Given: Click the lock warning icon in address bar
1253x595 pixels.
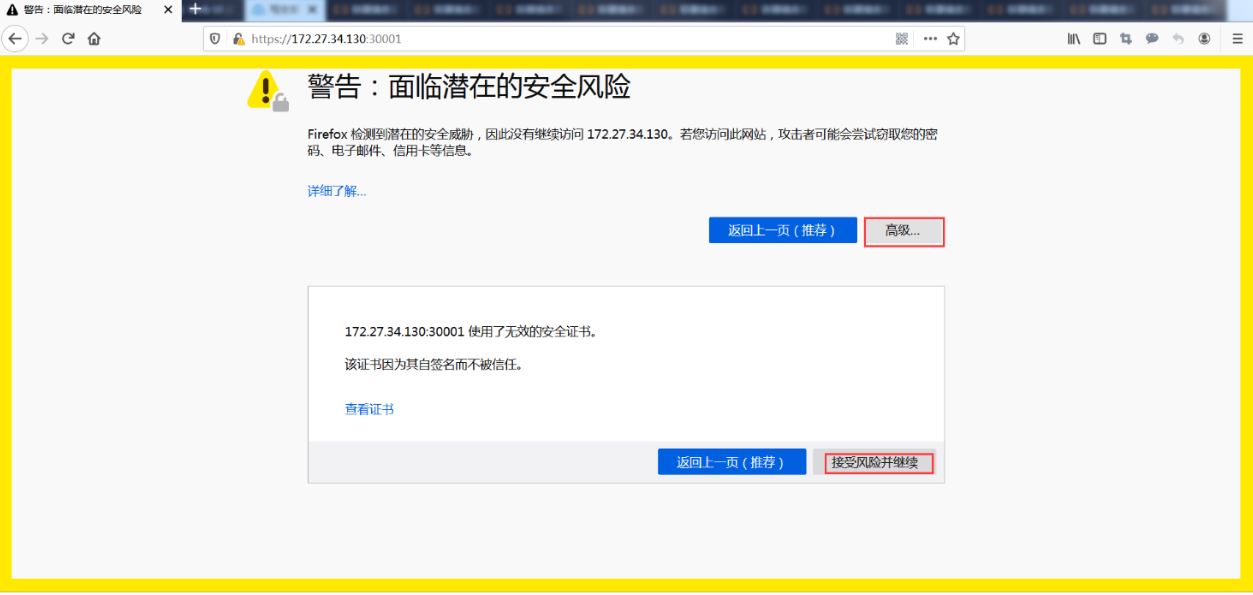Looking at the screenshot, I should point(238,39).
